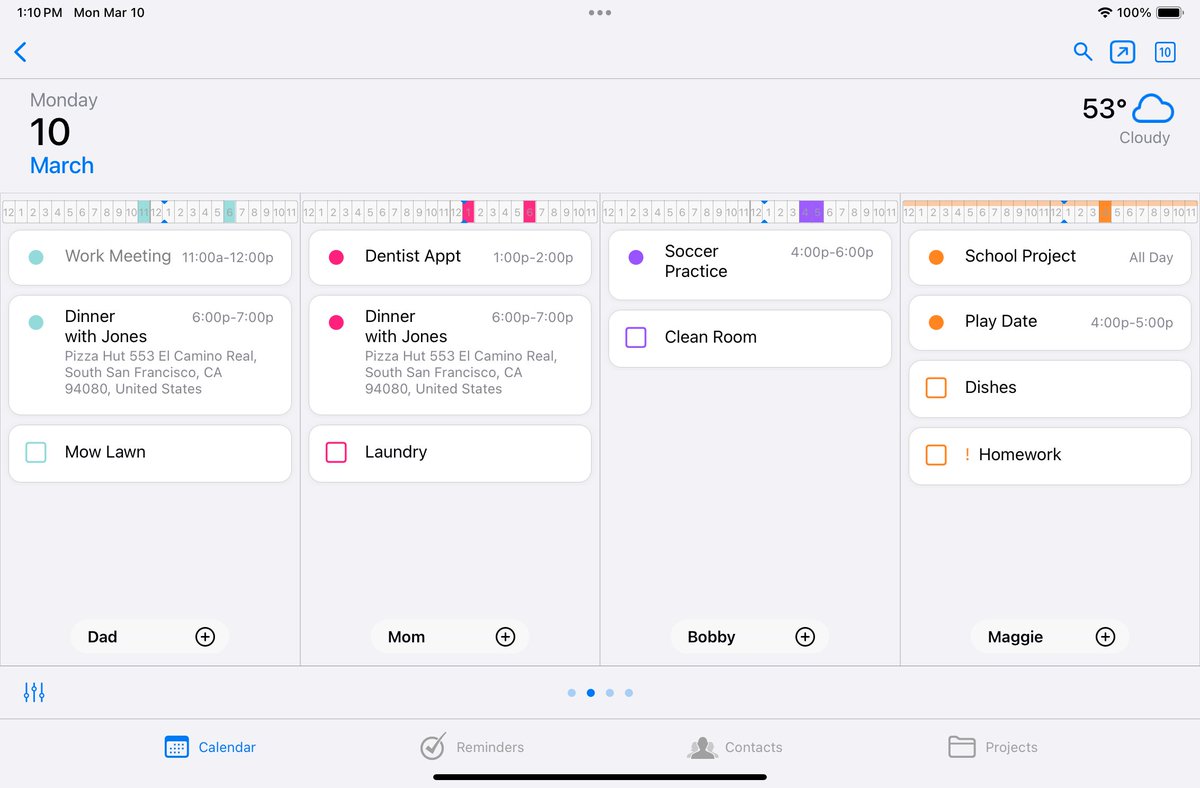The height and width of the screenshot is (788, 1200).
Task: Tap Maggie's plus icon
Action: tap(1105, 636)
